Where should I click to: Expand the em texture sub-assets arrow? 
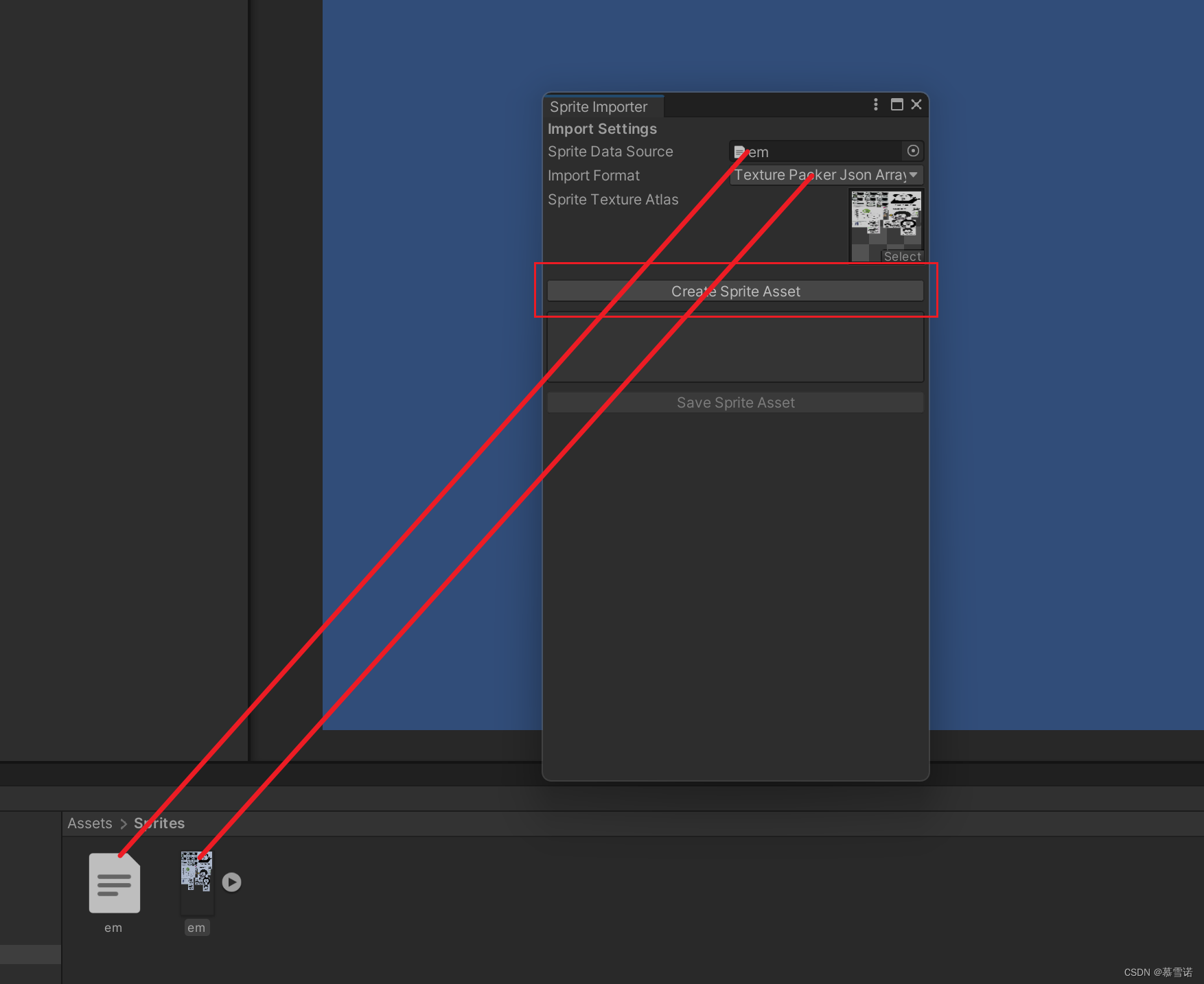[x=232, y=882]
